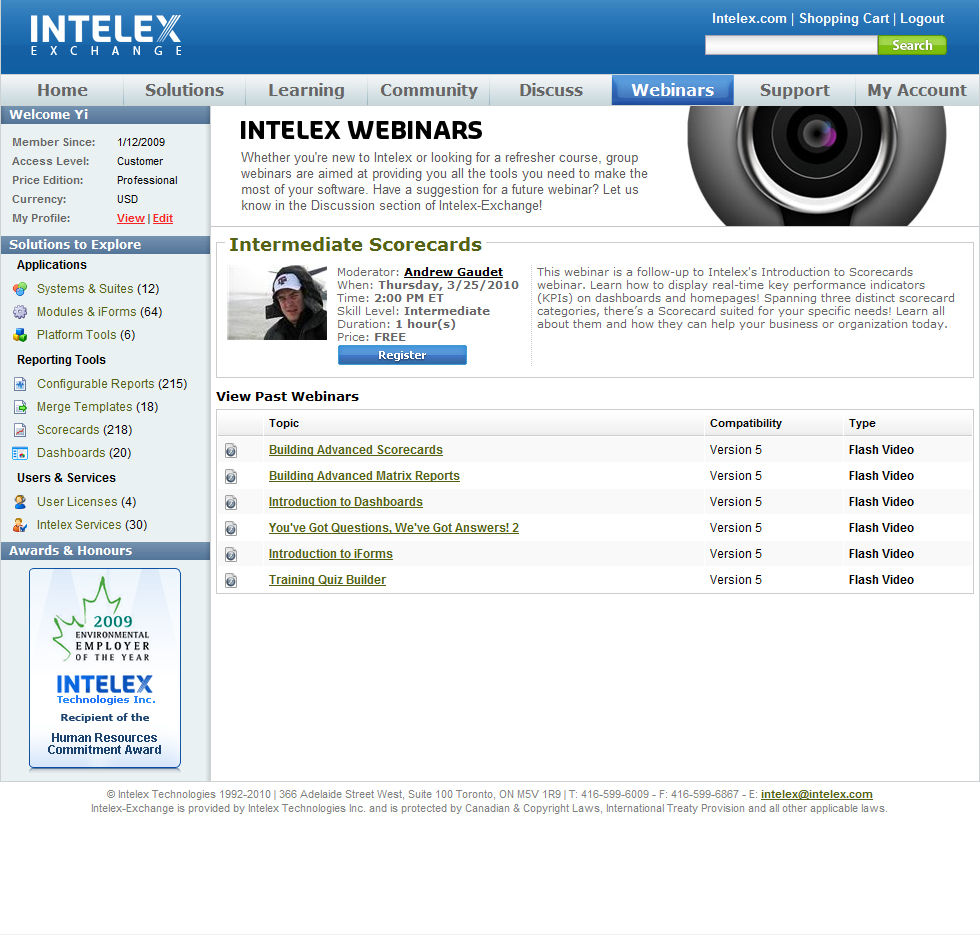This screenshot has width=980, height=936.
Task: Open the Shopping Cart link
Action: point(844,19)
